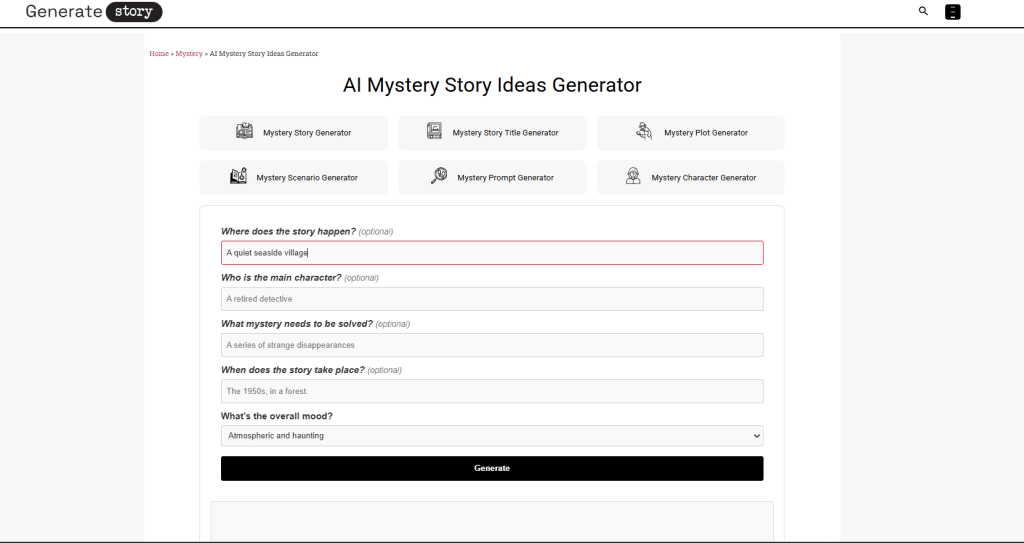Open the black menu icon in header

point(952,12)
